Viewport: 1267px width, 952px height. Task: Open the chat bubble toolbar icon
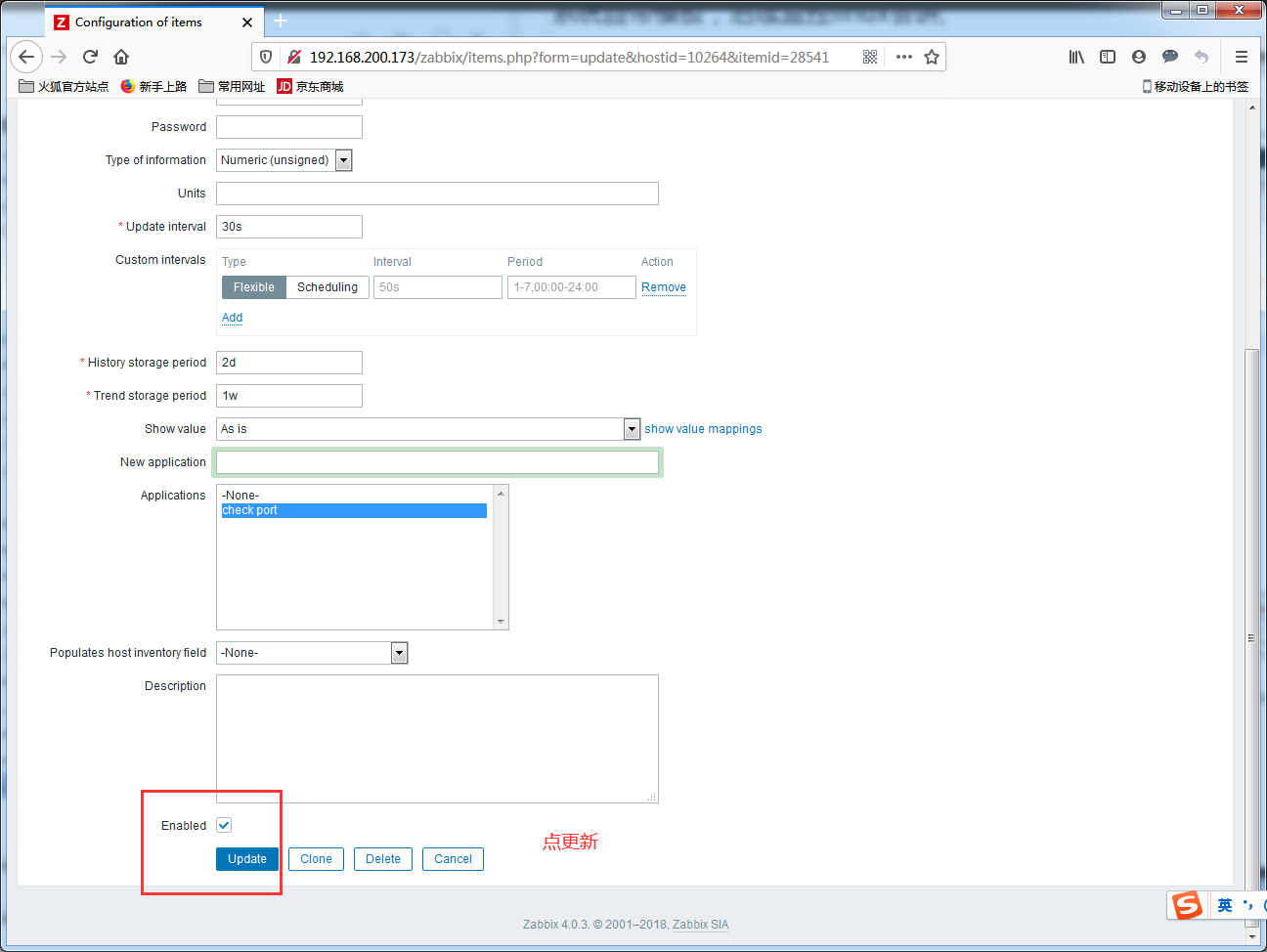(x=1170, y=57)
